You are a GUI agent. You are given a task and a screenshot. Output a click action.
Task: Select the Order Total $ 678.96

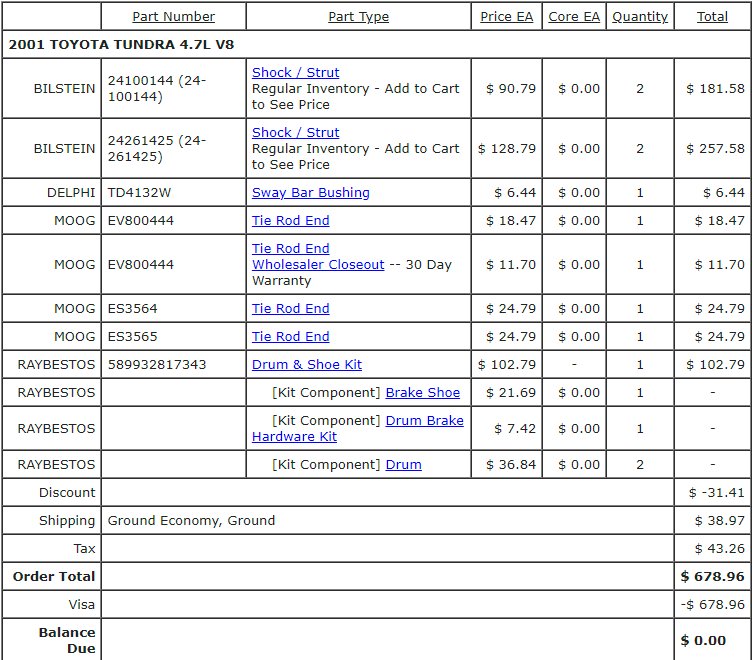[712, 576]
